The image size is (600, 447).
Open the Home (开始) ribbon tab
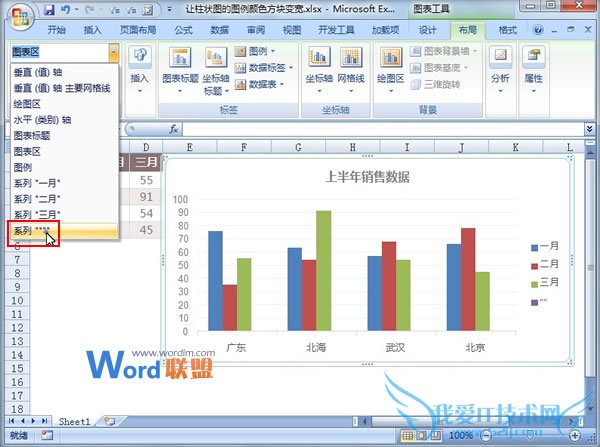pyautogui.click(x=57, y=30)
